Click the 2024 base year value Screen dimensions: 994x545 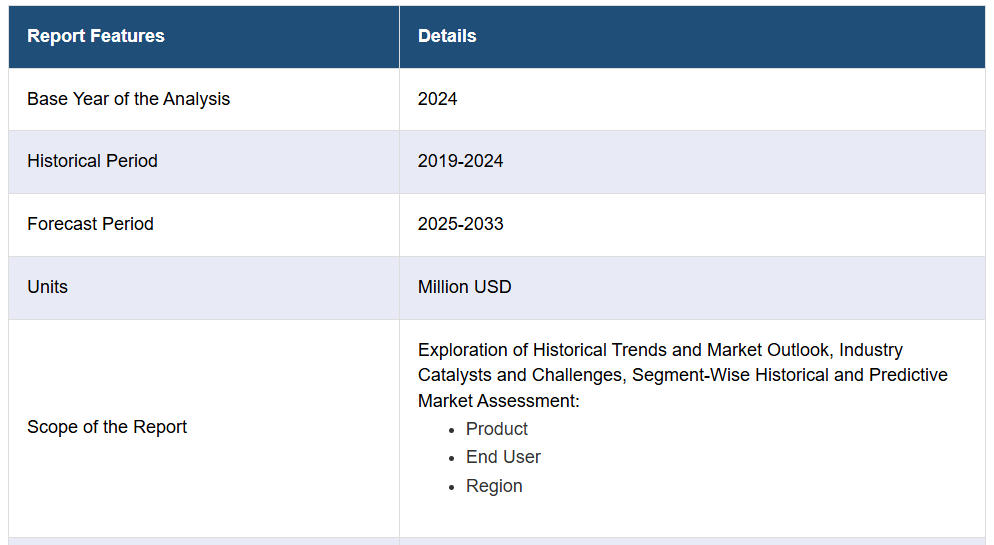coord(437,99)
